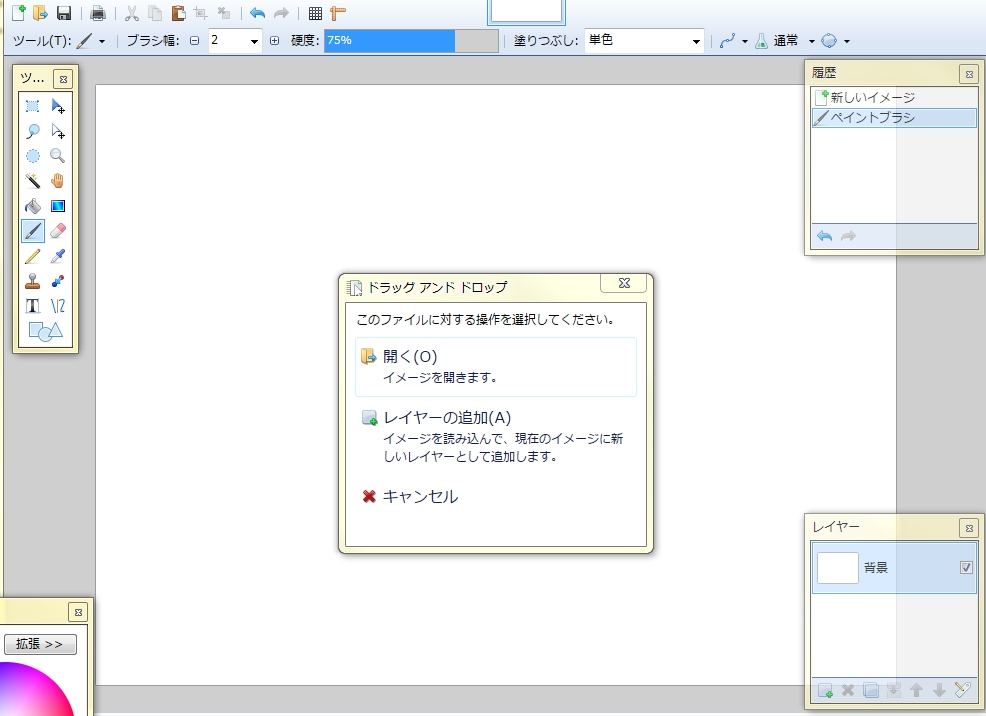Viewport: 986px width, 716px height.
Task: Click merge layer down icon
Action: 894,690
